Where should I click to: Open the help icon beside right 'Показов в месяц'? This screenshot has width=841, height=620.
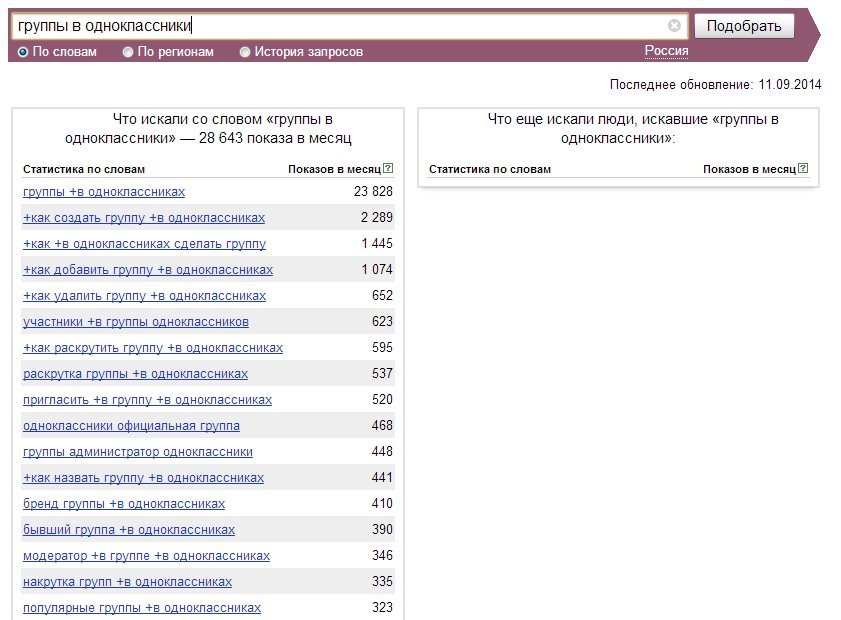point(803,168)
